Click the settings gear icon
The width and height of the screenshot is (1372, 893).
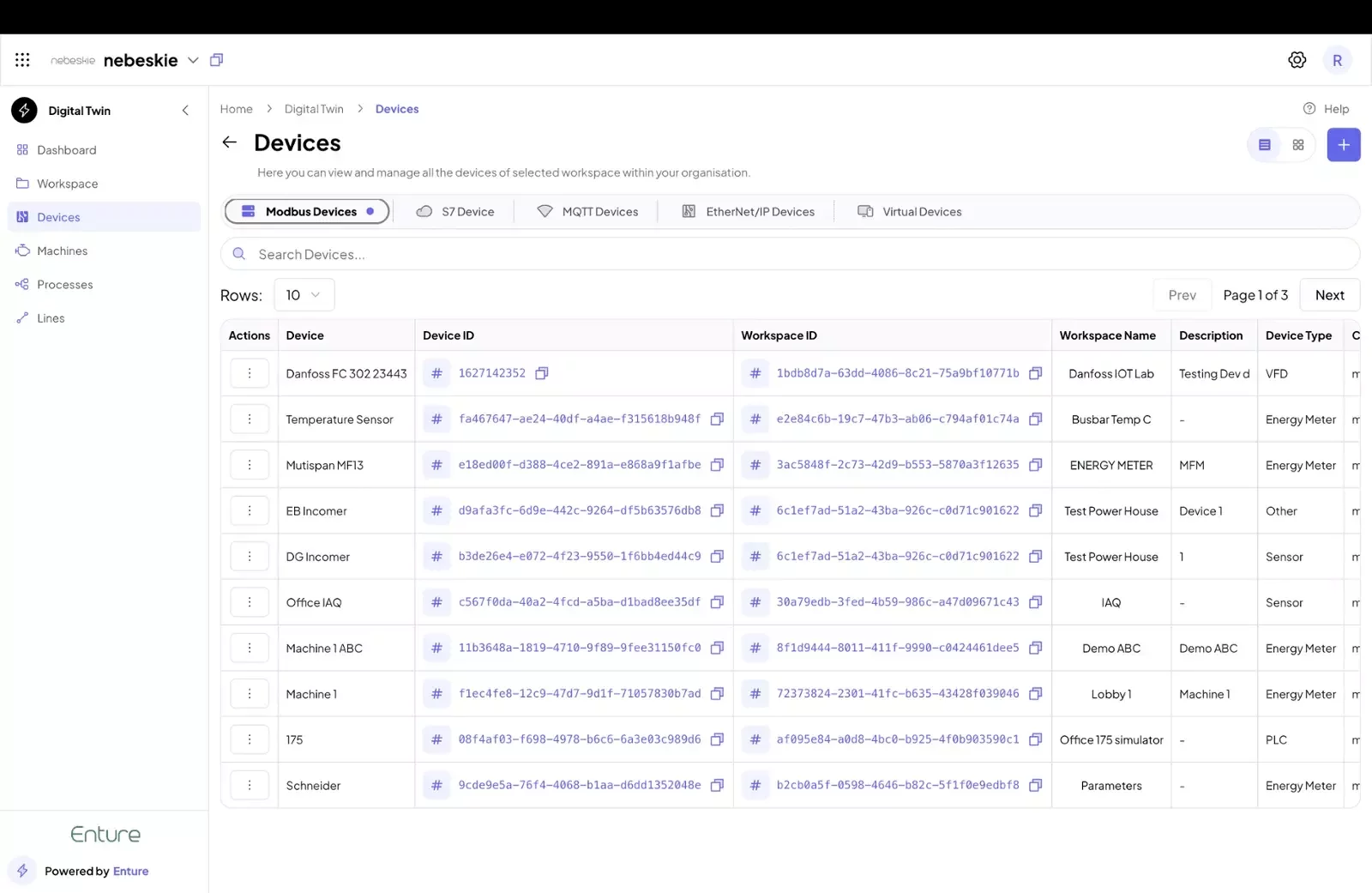1297,60
